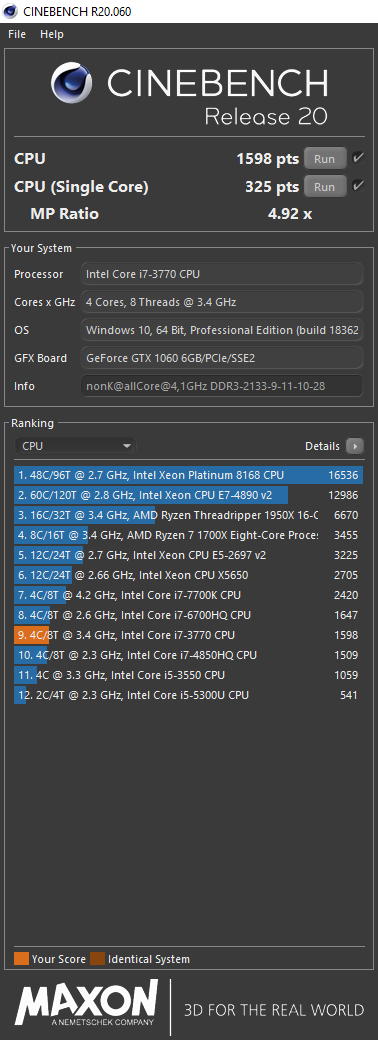Screen dimensions: 378x1040
Task: Open the CPU ranking type dropdown
Action: coord(75,446)
